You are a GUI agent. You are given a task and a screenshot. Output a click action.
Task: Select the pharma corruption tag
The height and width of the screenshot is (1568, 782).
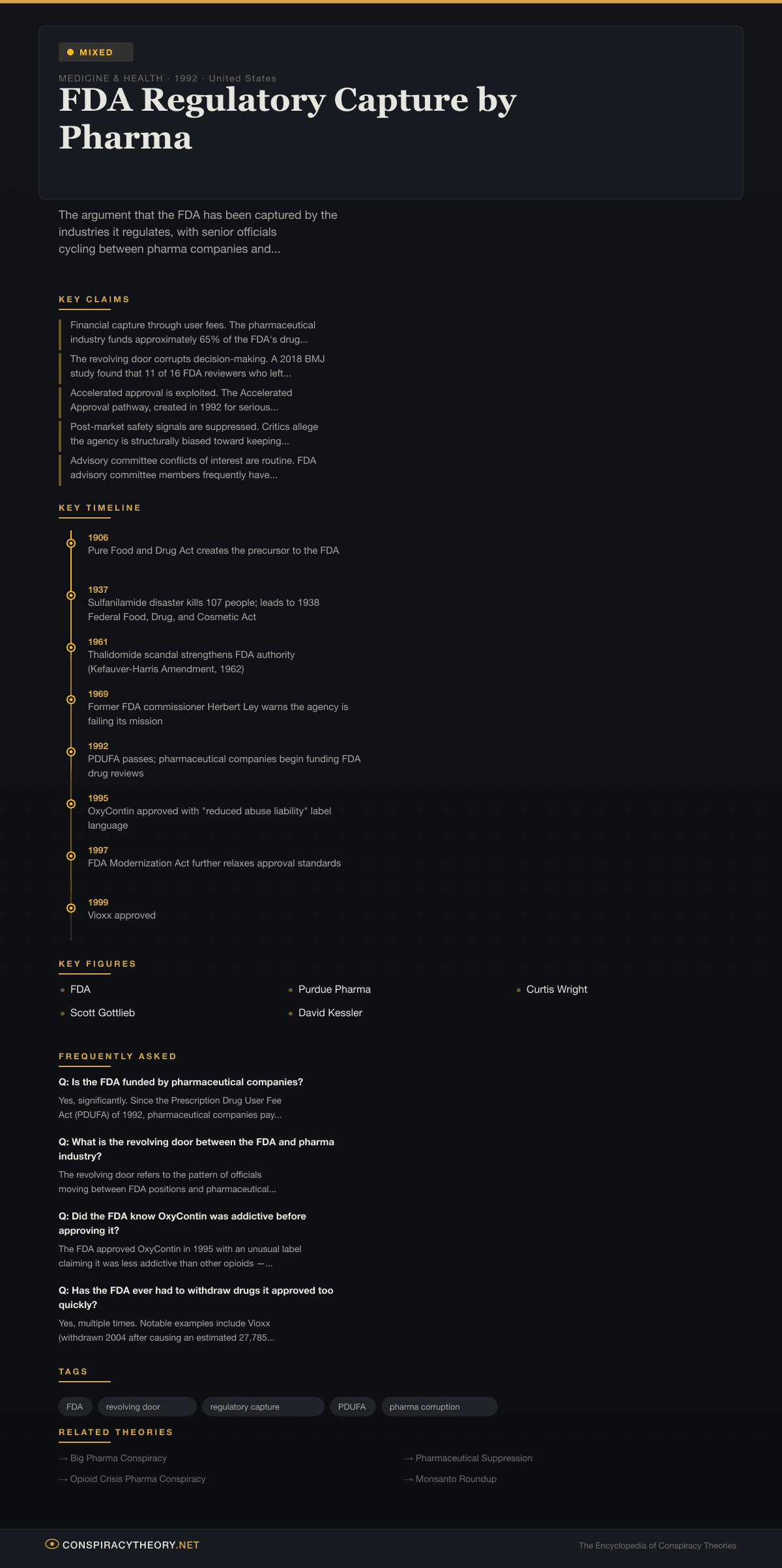439,1406
